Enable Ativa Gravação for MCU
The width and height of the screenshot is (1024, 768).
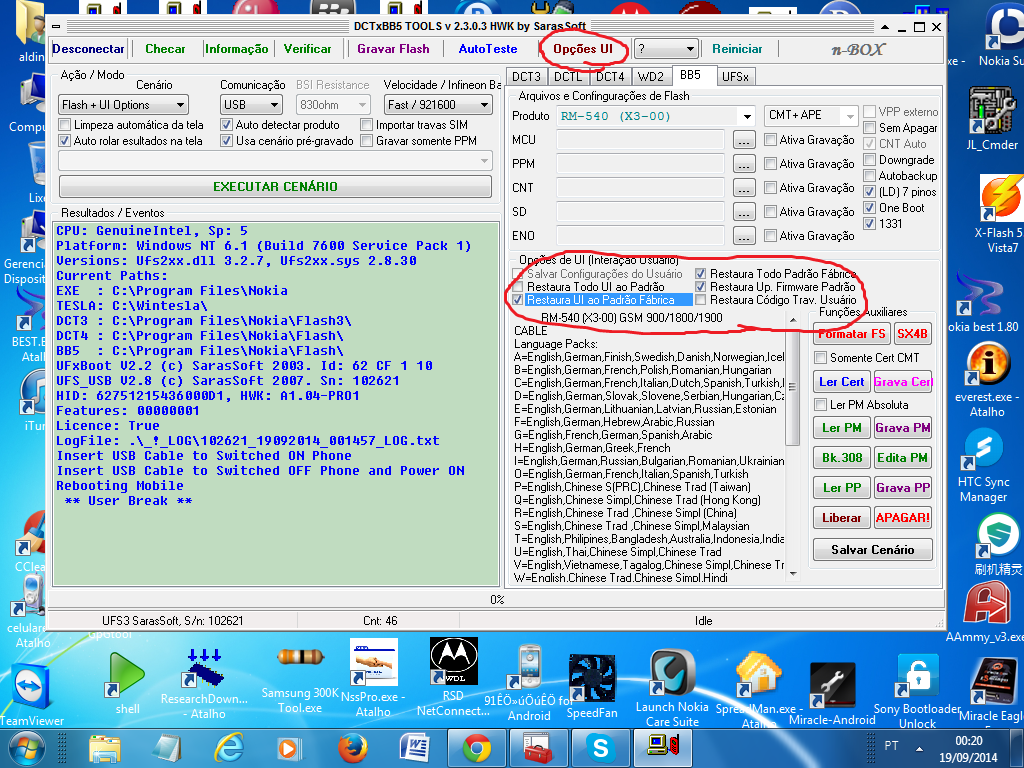coord(771,140)
